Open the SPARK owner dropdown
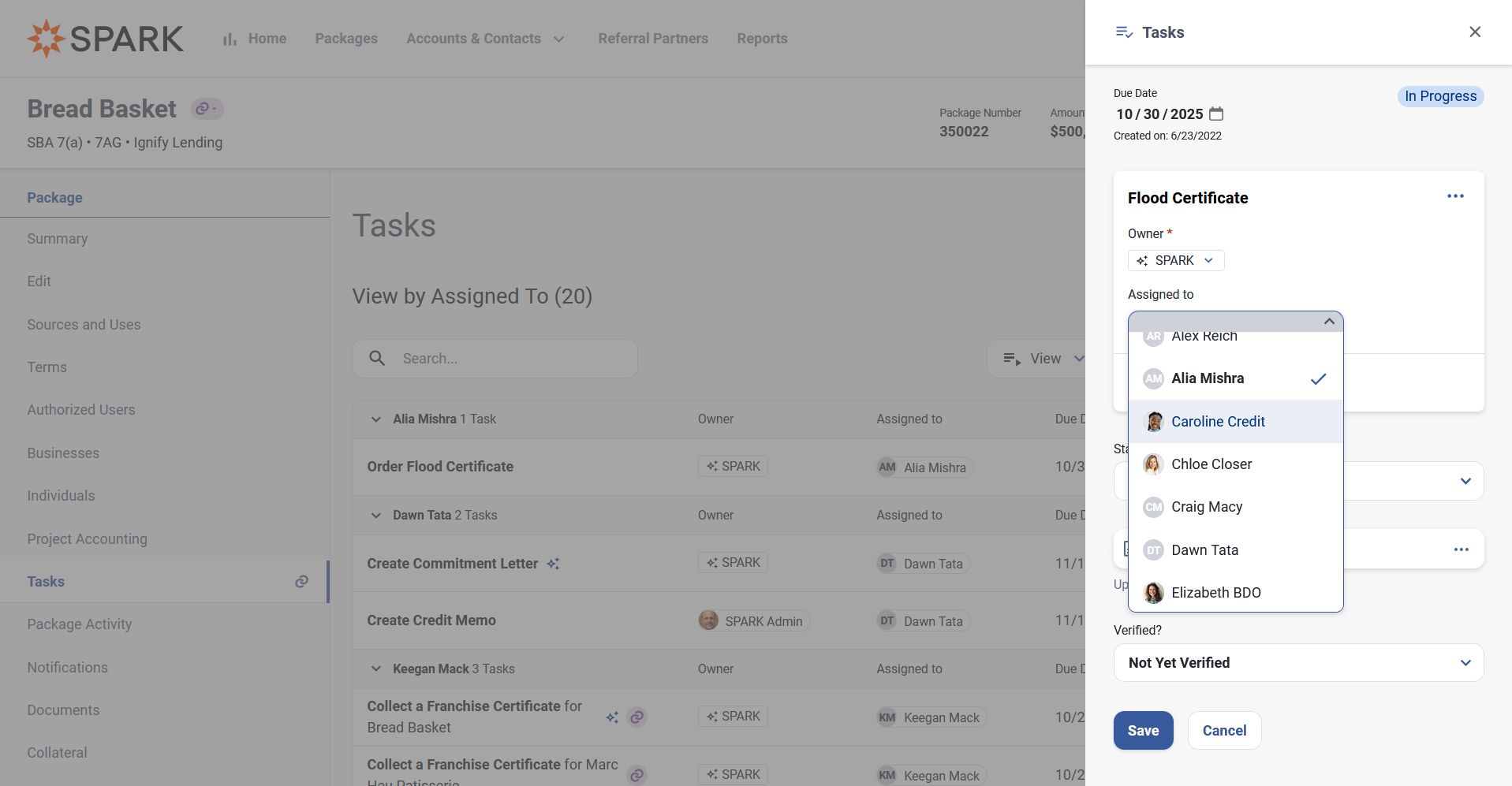 tap(1175, 261)
